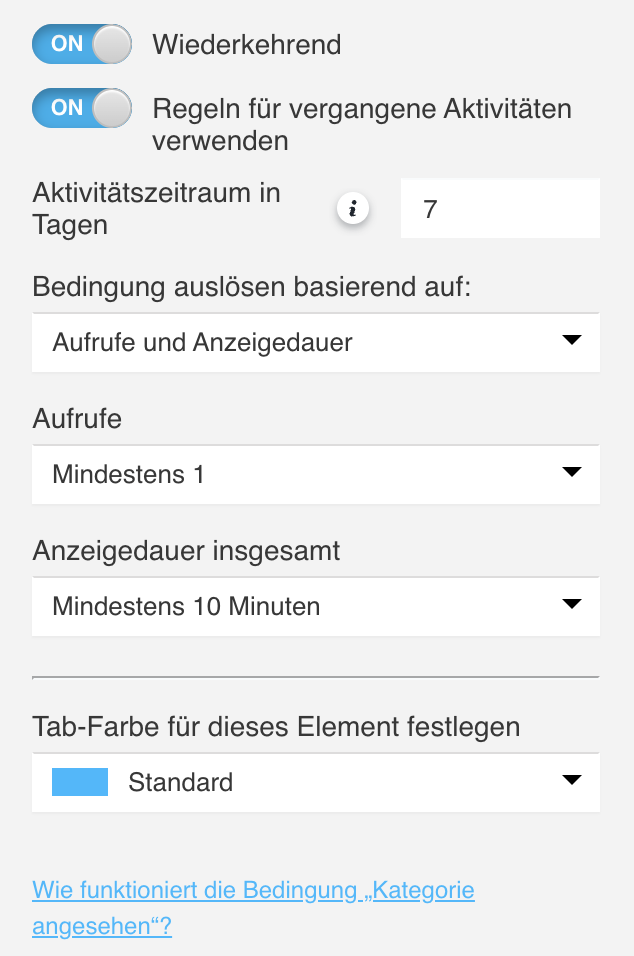The image size is (634, 956).
Task: Toggle the Wiederkehrend switch
Action: 82,44
